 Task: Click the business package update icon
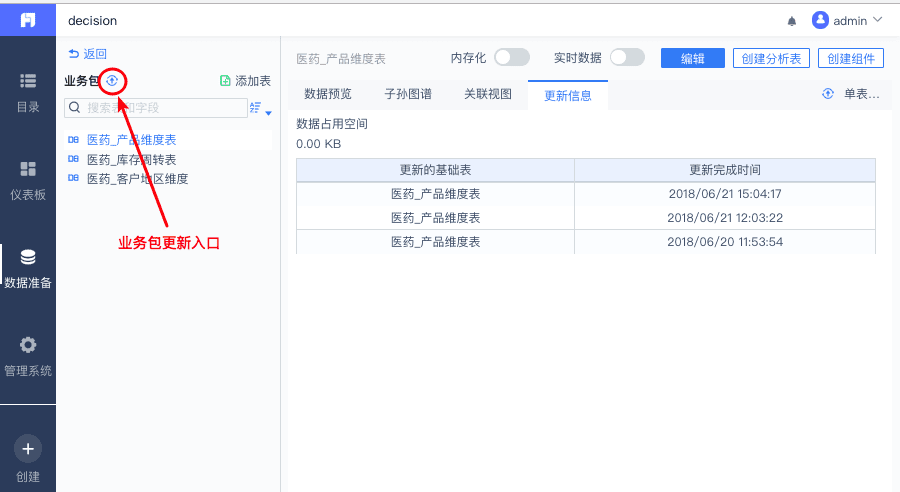click(x=113, y=80)
